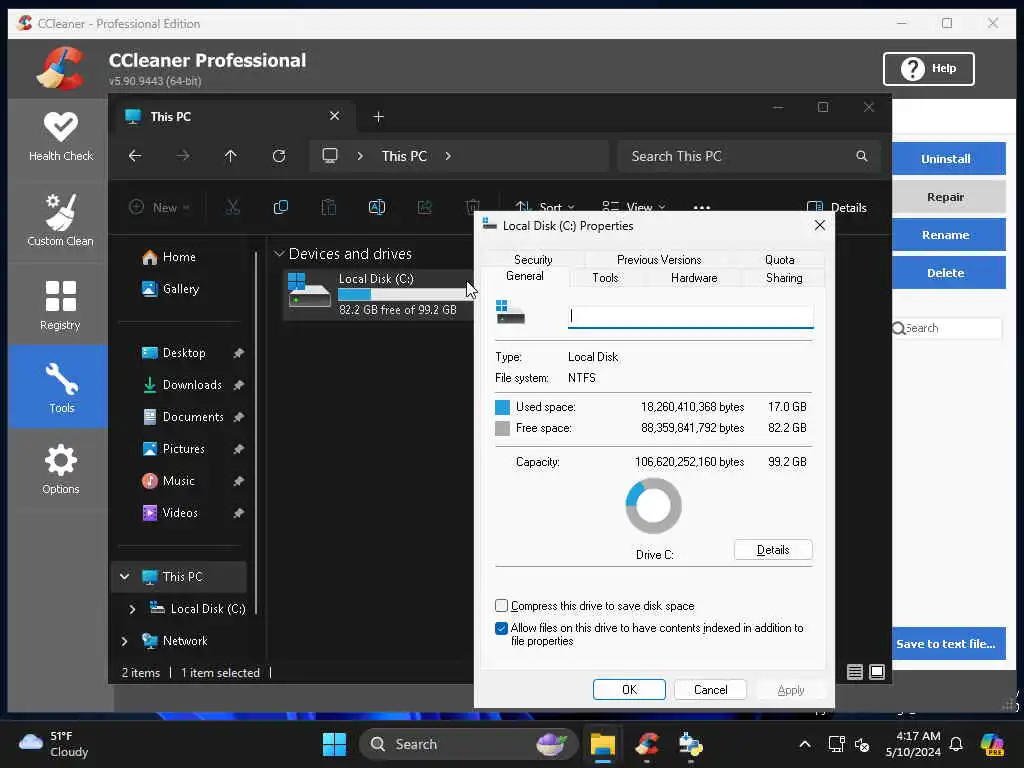The height and width of the screenshot is (768, 1024).
Task: Show hidden system tray icons
Action: [x=805, y=744]
